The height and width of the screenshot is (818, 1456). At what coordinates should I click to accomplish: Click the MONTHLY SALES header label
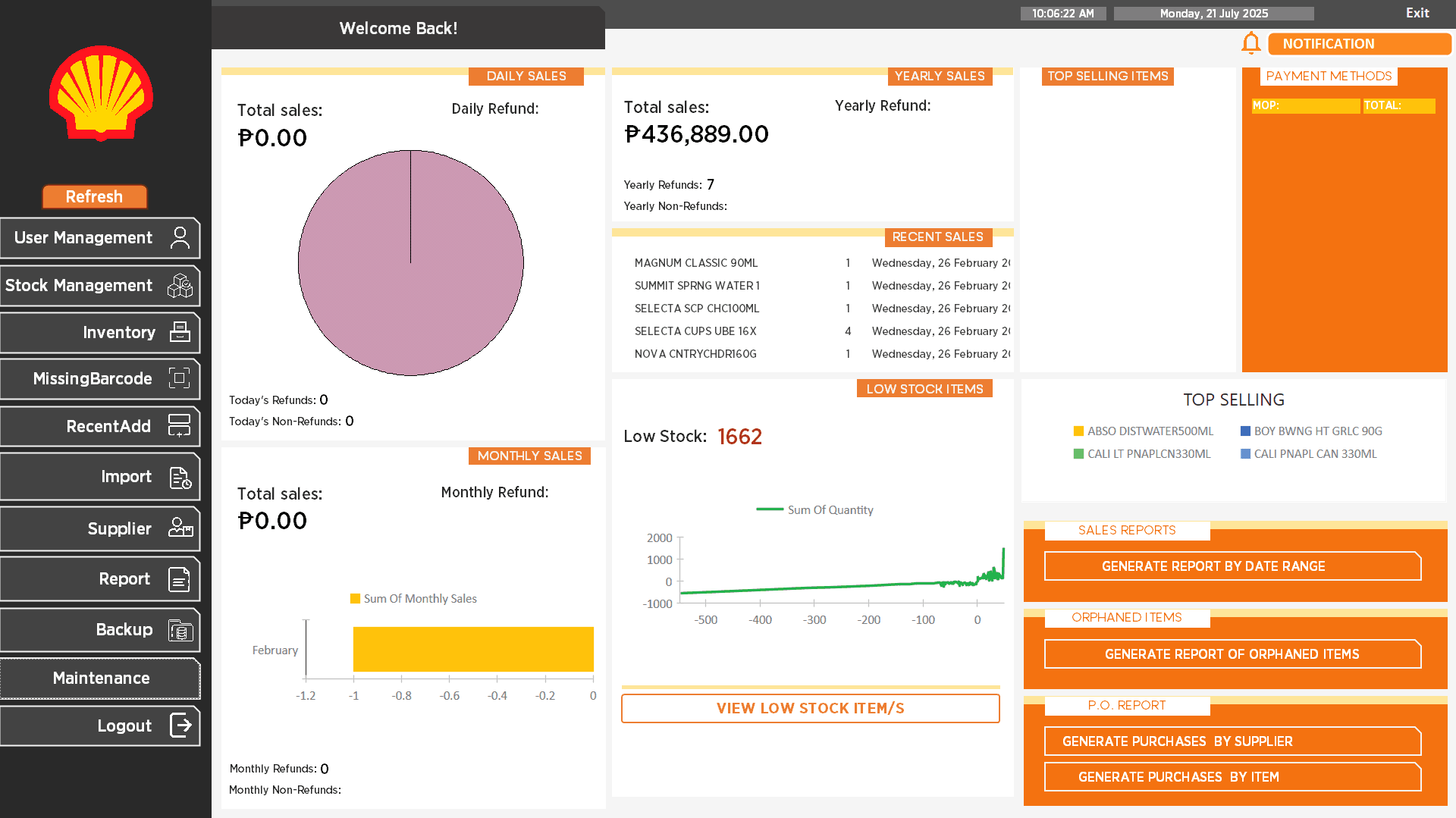click(x=529, y=456)
